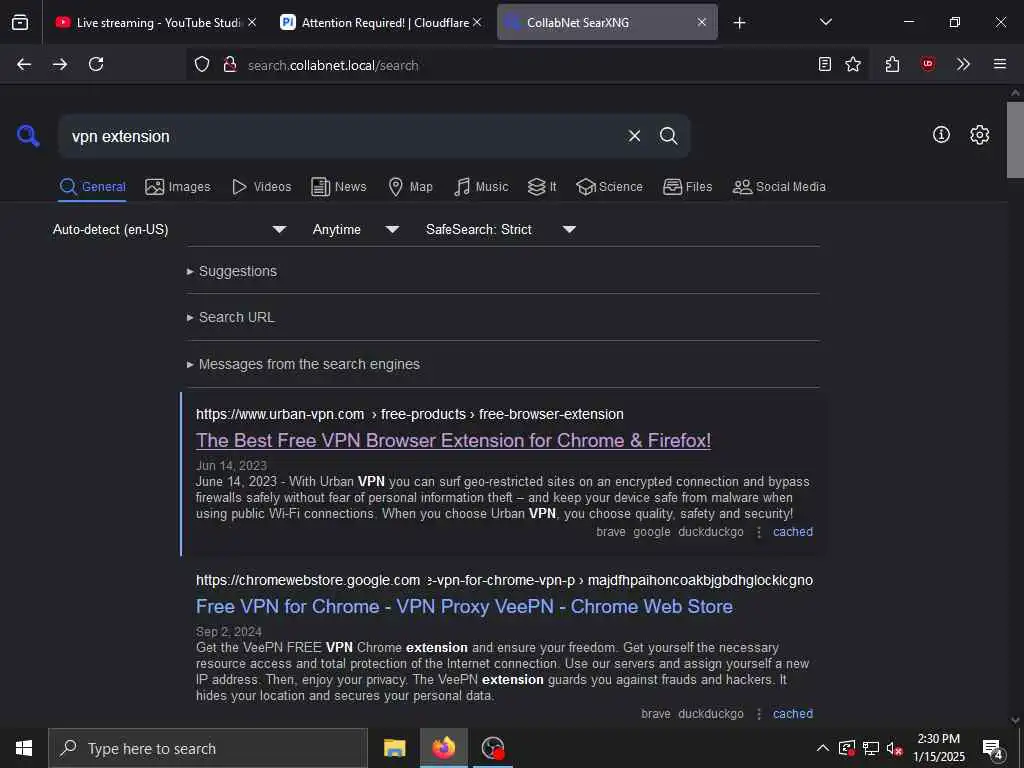Click the urban-vpn.com result URL
This screenshot has height=768, width=1024.
tap(409, 414)
